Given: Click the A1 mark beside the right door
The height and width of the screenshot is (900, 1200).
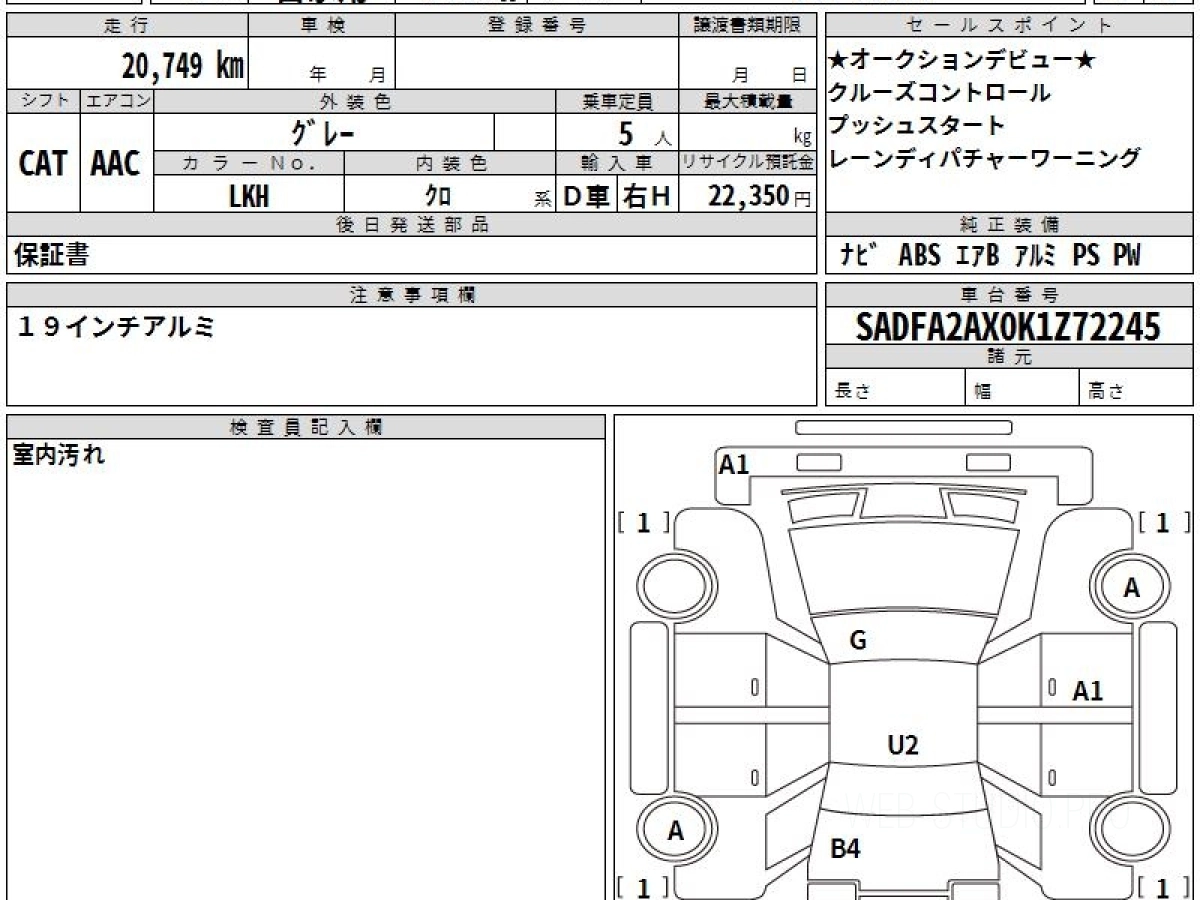Looking at the screenshot, I should coord(1088,691).
